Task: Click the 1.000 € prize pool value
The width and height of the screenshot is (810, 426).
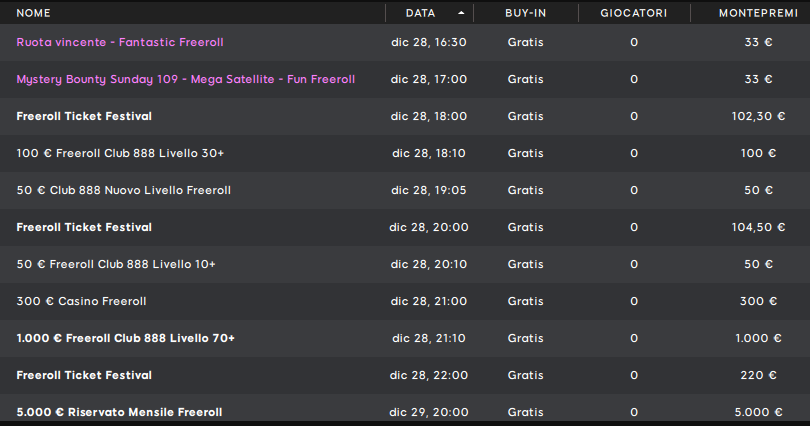Action: (x=758, y=338)
